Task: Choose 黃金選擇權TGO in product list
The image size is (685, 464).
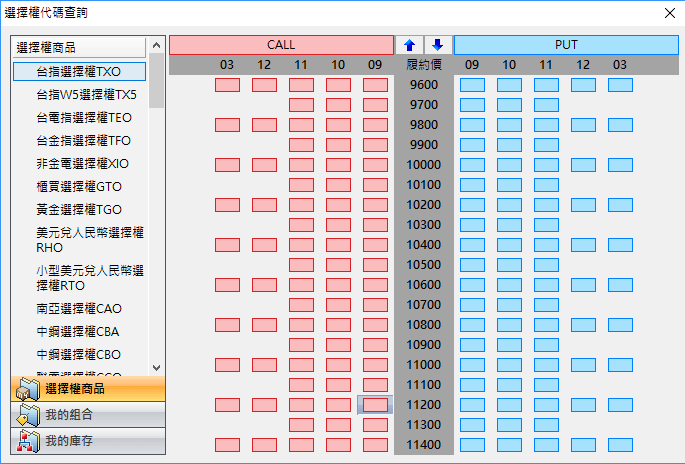Action: point(78,209)
